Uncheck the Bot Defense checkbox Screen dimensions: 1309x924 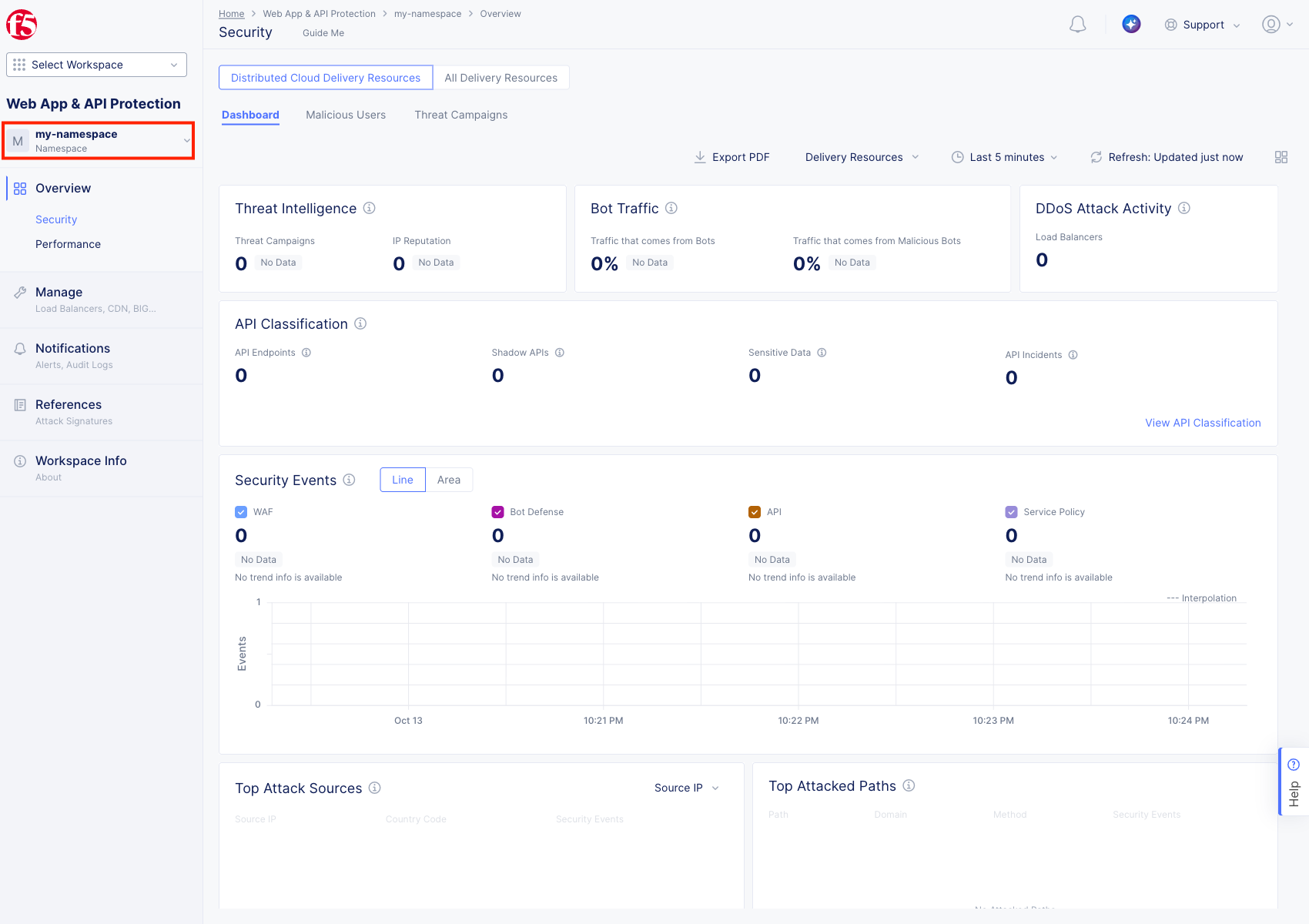[x=498, y=512]
